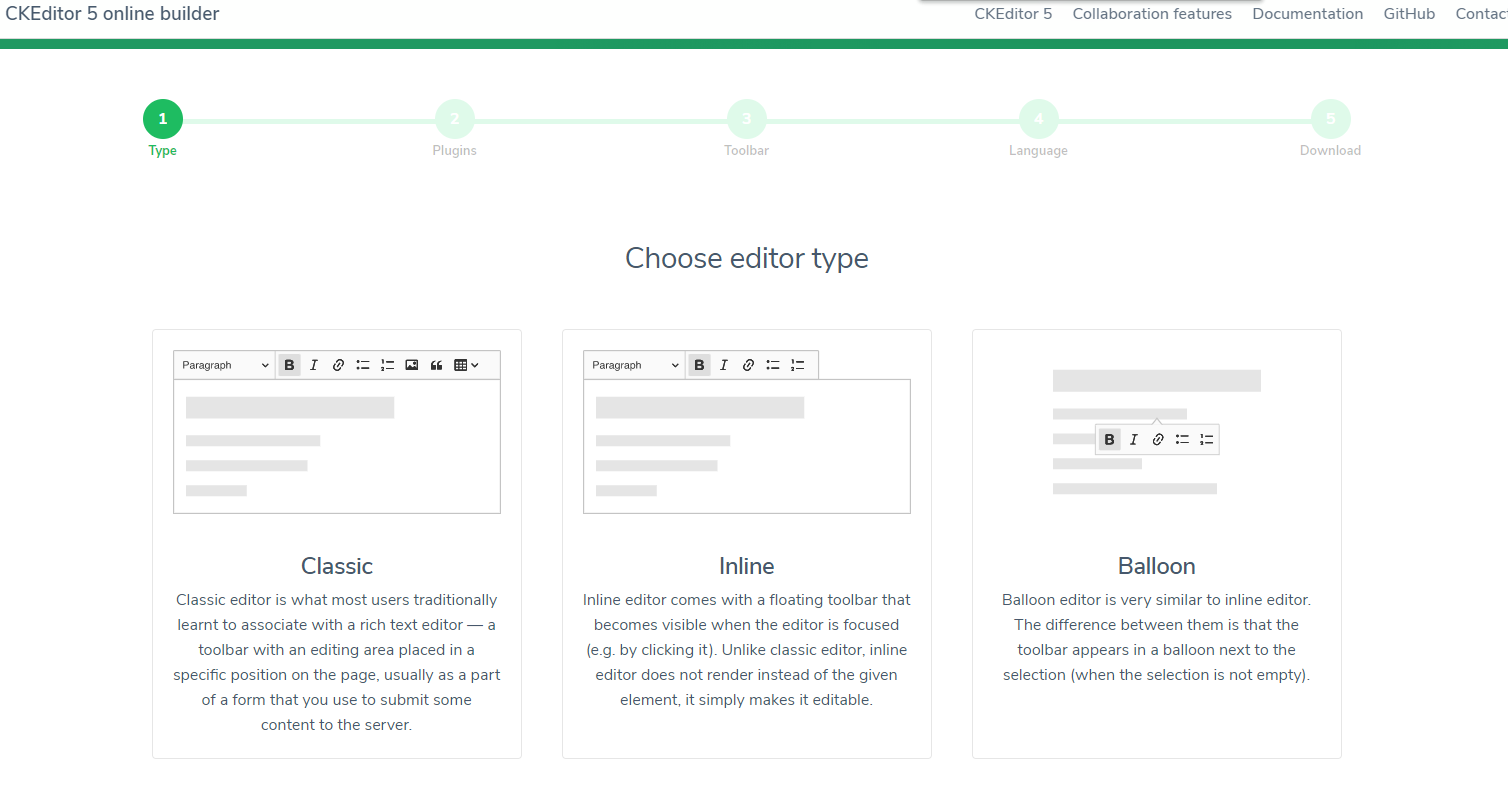
Task: Go to step 2 Plugins
Action: tap(455, 119)
